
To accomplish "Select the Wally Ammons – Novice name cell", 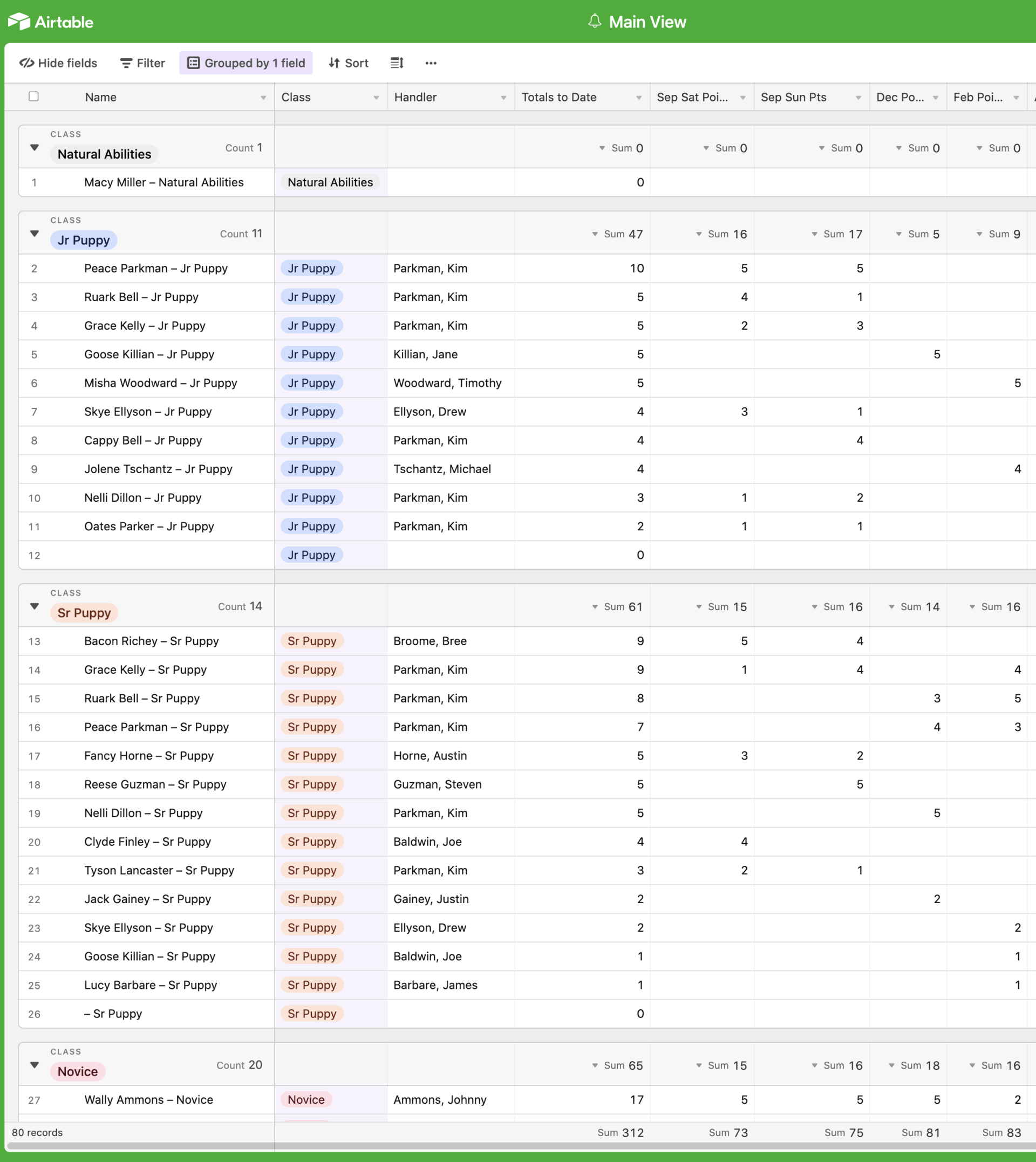I will [x=148, y=1100].
